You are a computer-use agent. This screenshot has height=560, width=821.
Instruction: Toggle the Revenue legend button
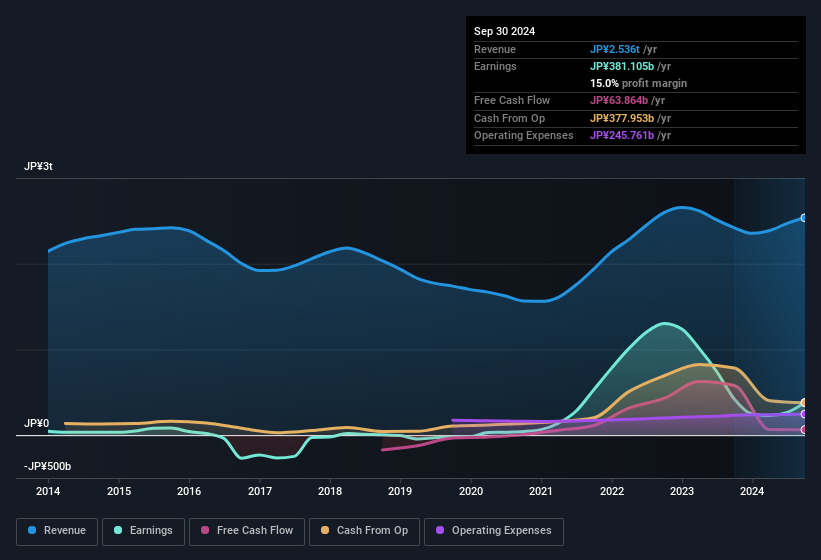coord(57,531)
